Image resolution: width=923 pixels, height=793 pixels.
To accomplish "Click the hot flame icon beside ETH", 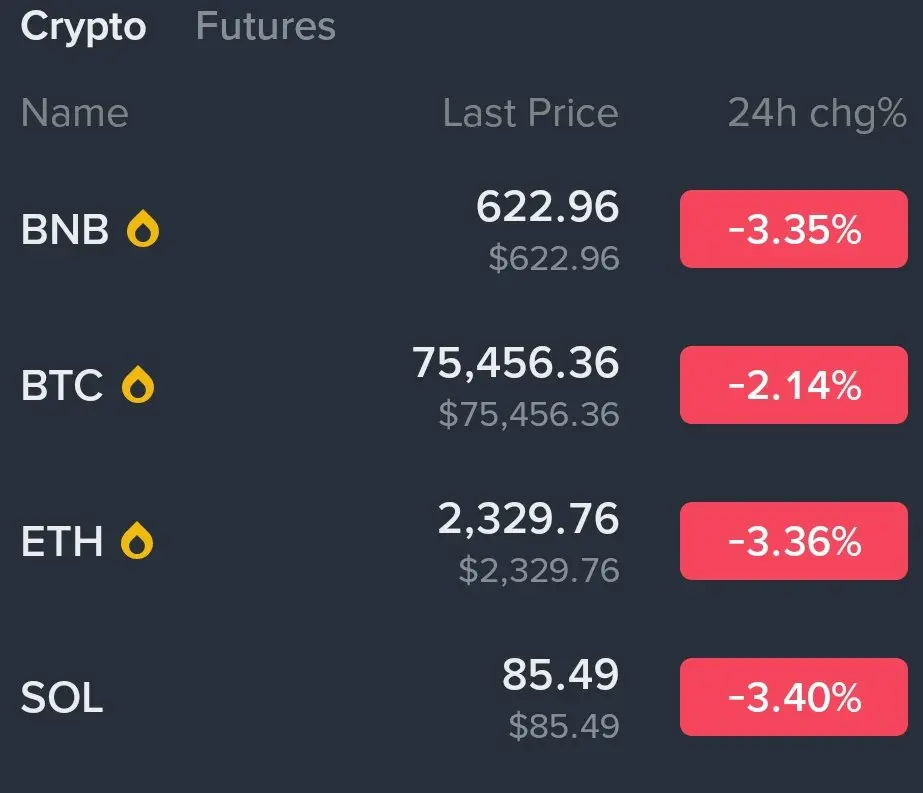I will [x=137, y=540].
